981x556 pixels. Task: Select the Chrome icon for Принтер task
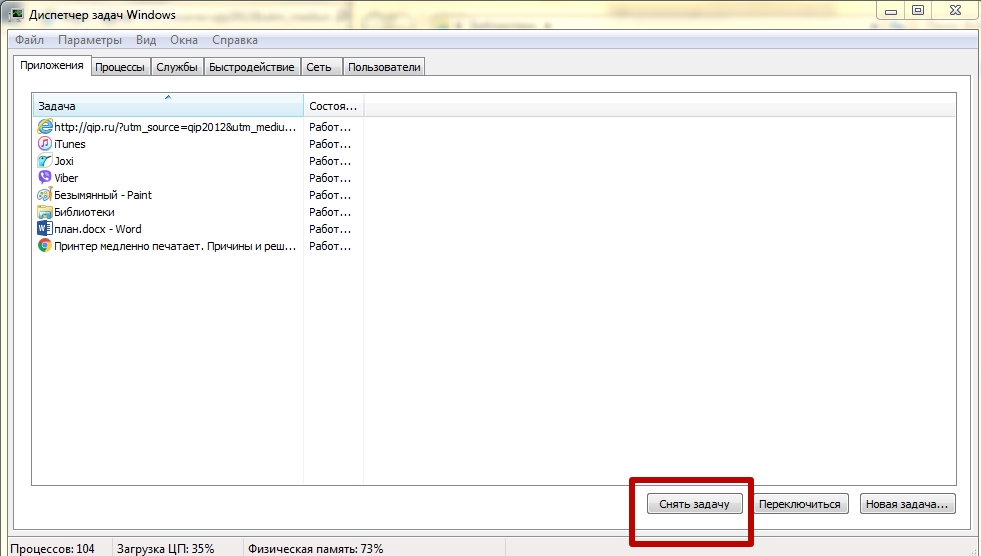click(x=44, y=246)
